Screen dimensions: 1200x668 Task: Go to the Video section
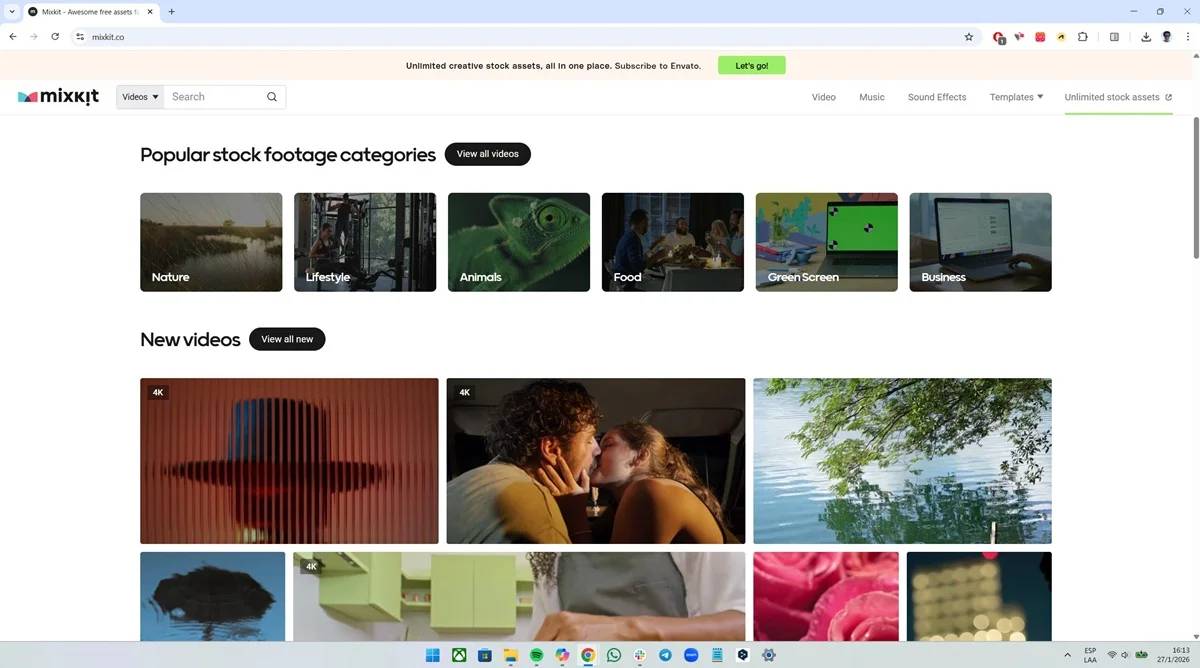[x=823, y=97]
